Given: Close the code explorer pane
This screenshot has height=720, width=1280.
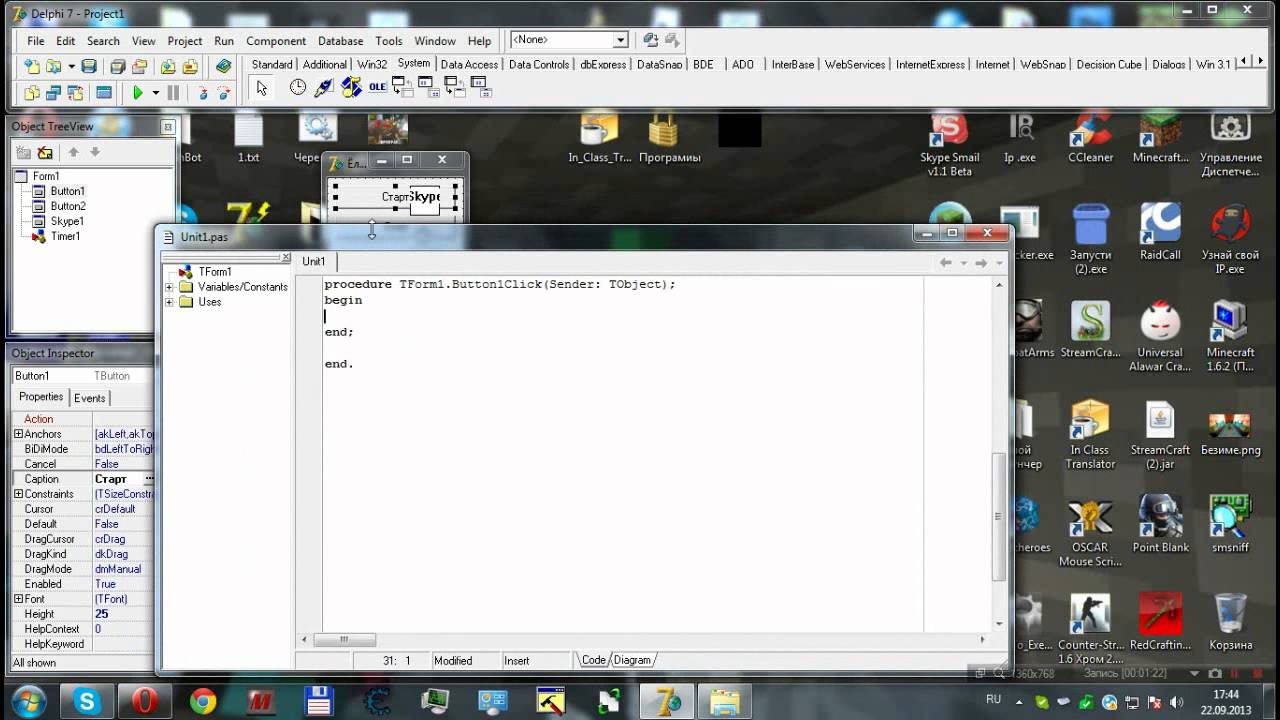Looking at the screenshot, I should pyautogui.click(x=285, y=257).
